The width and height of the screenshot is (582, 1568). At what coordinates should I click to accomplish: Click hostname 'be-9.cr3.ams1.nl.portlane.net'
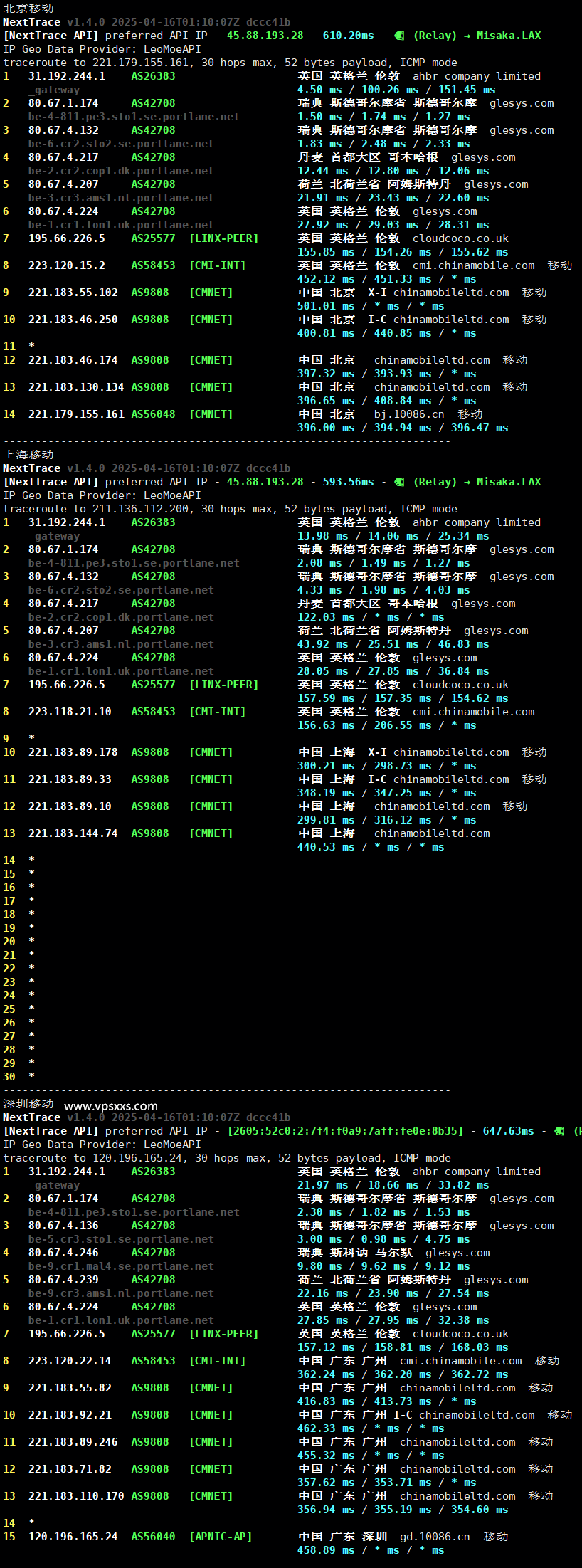(121, 1293)
